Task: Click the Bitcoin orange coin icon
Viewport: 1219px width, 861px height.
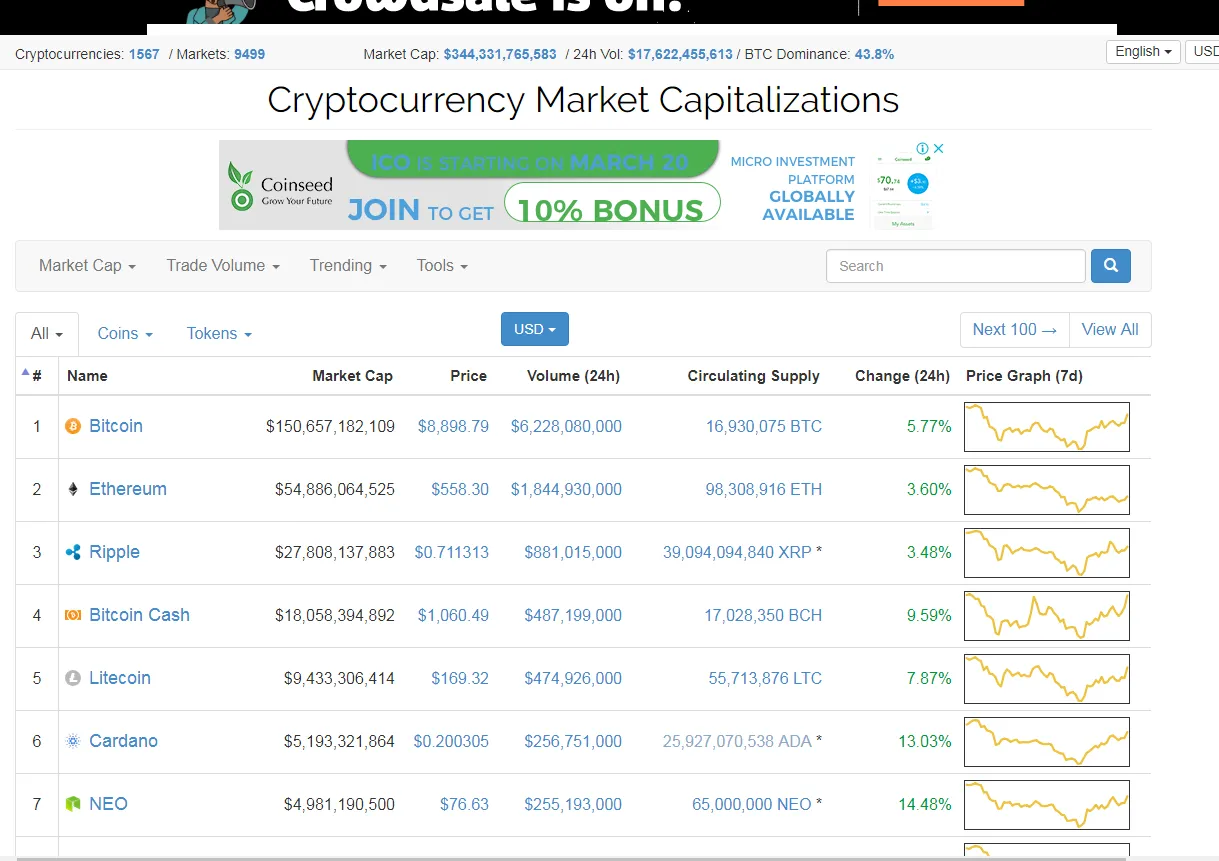Action: pyautogui.click(x=72, y=426)
